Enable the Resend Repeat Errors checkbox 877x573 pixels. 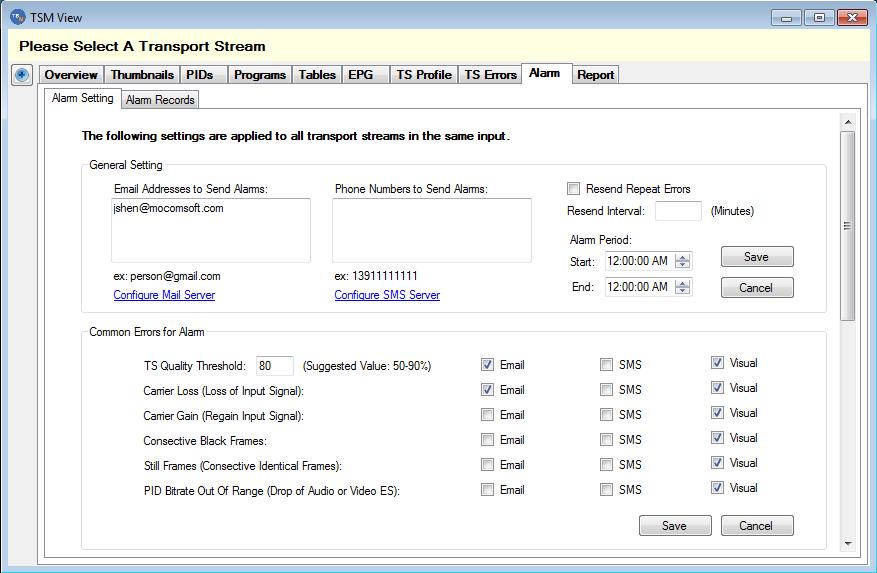coord(573,189)
